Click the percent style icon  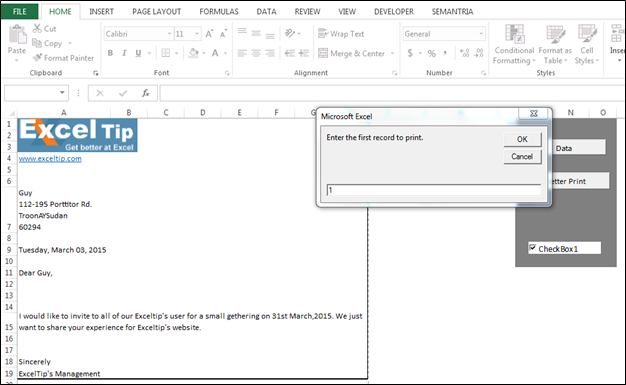pos(432,53)
